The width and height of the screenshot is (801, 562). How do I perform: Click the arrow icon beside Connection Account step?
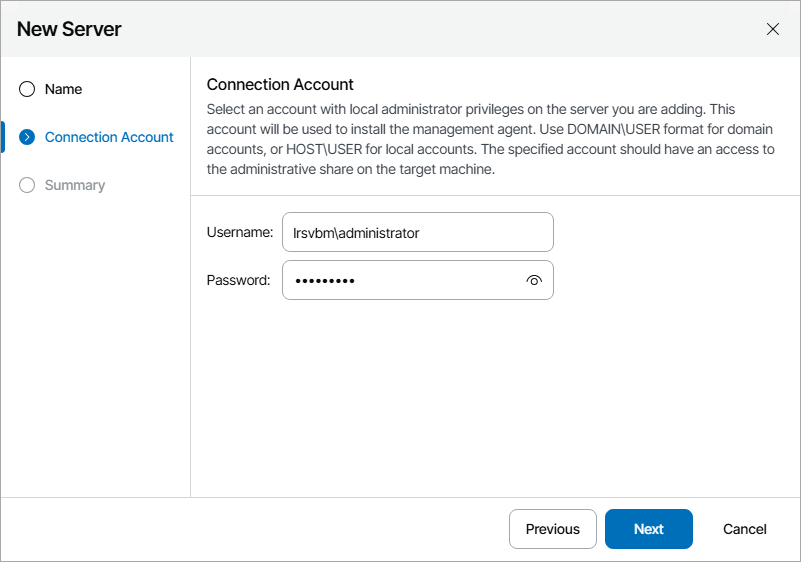(x=27, y=137)
